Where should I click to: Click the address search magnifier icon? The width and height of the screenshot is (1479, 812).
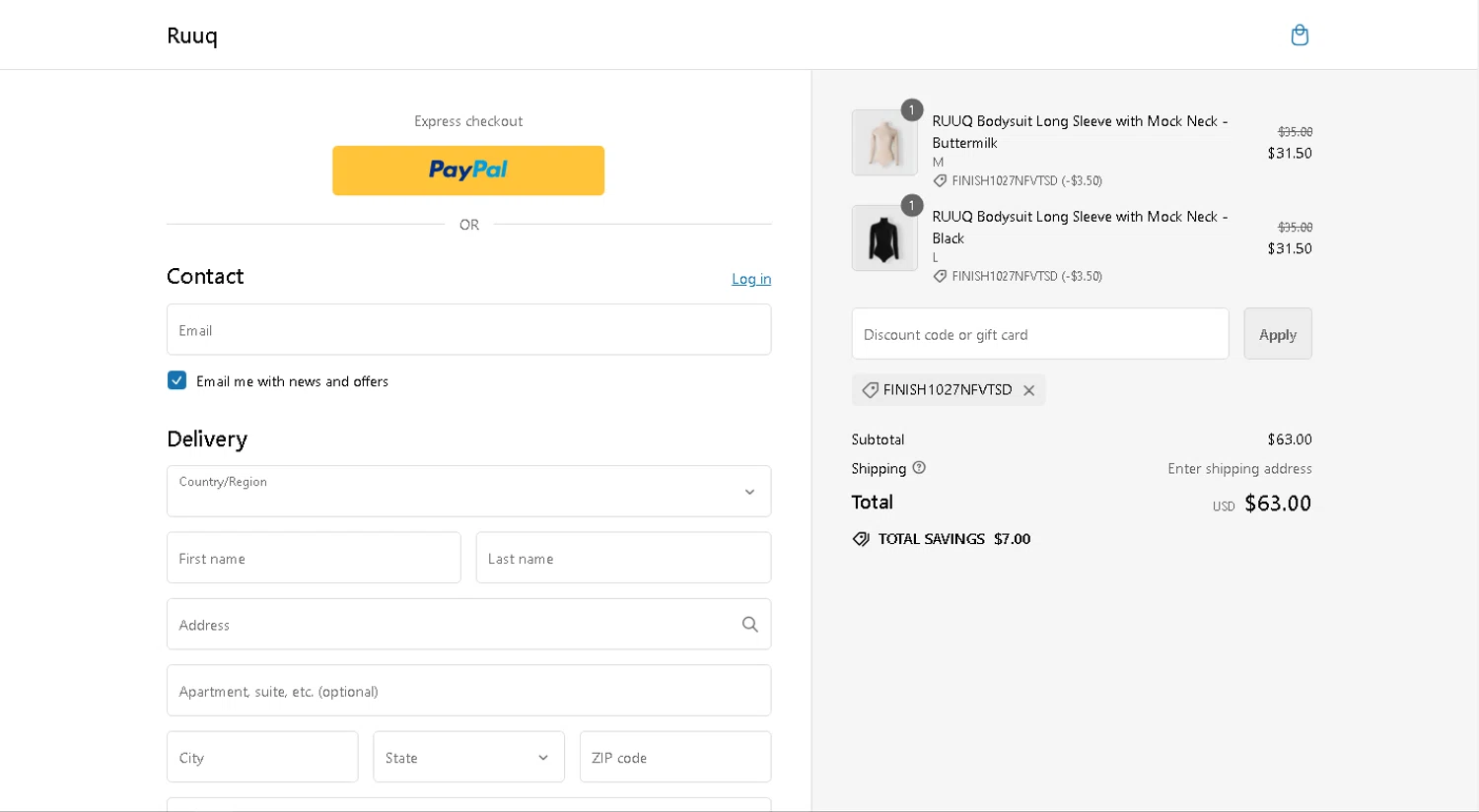(x=750, y=624)
